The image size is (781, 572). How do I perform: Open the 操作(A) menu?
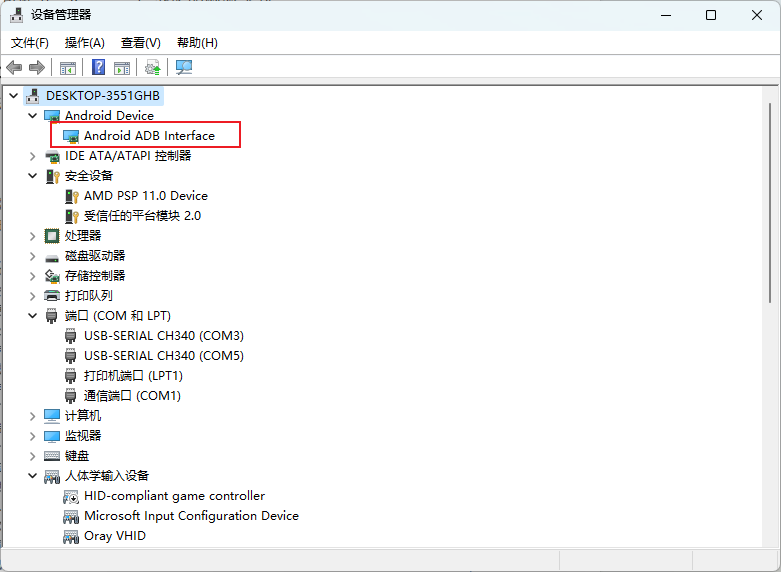(85, 43)
